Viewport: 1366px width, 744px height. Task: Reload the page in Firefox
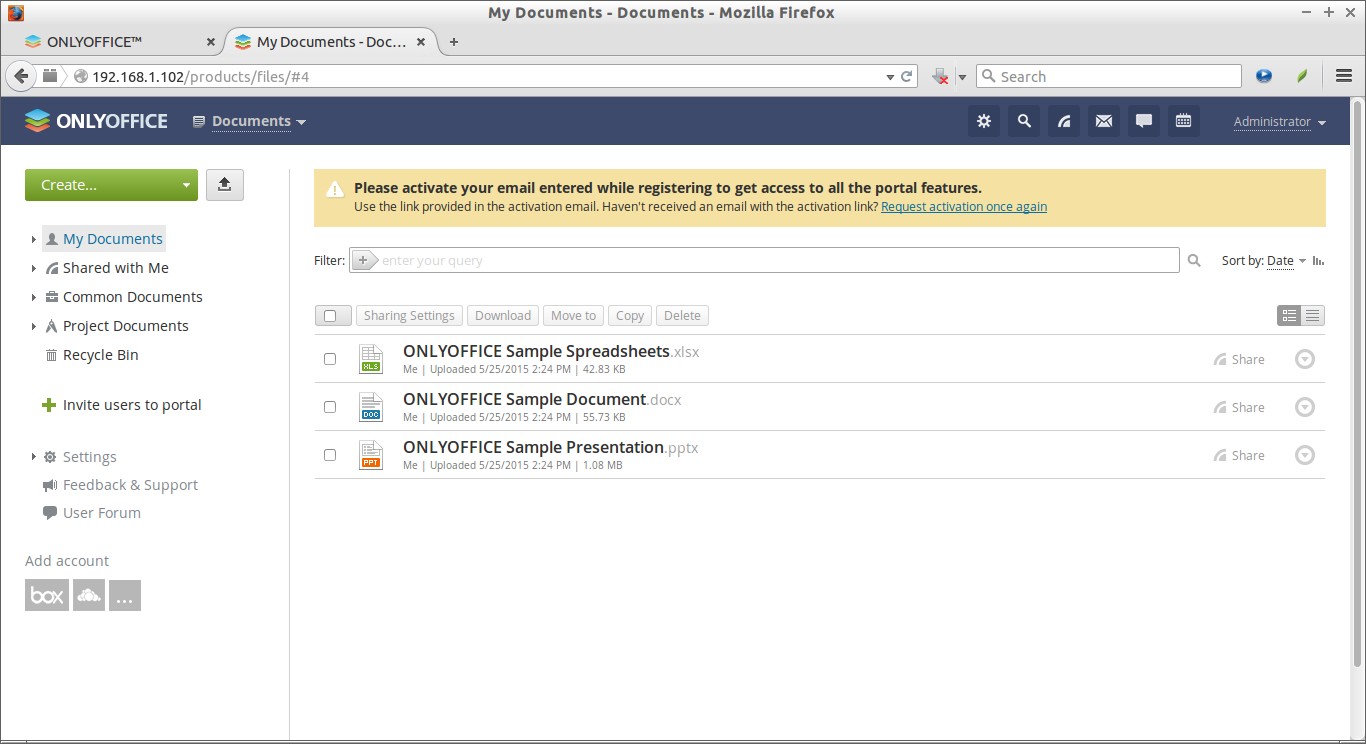907,76
